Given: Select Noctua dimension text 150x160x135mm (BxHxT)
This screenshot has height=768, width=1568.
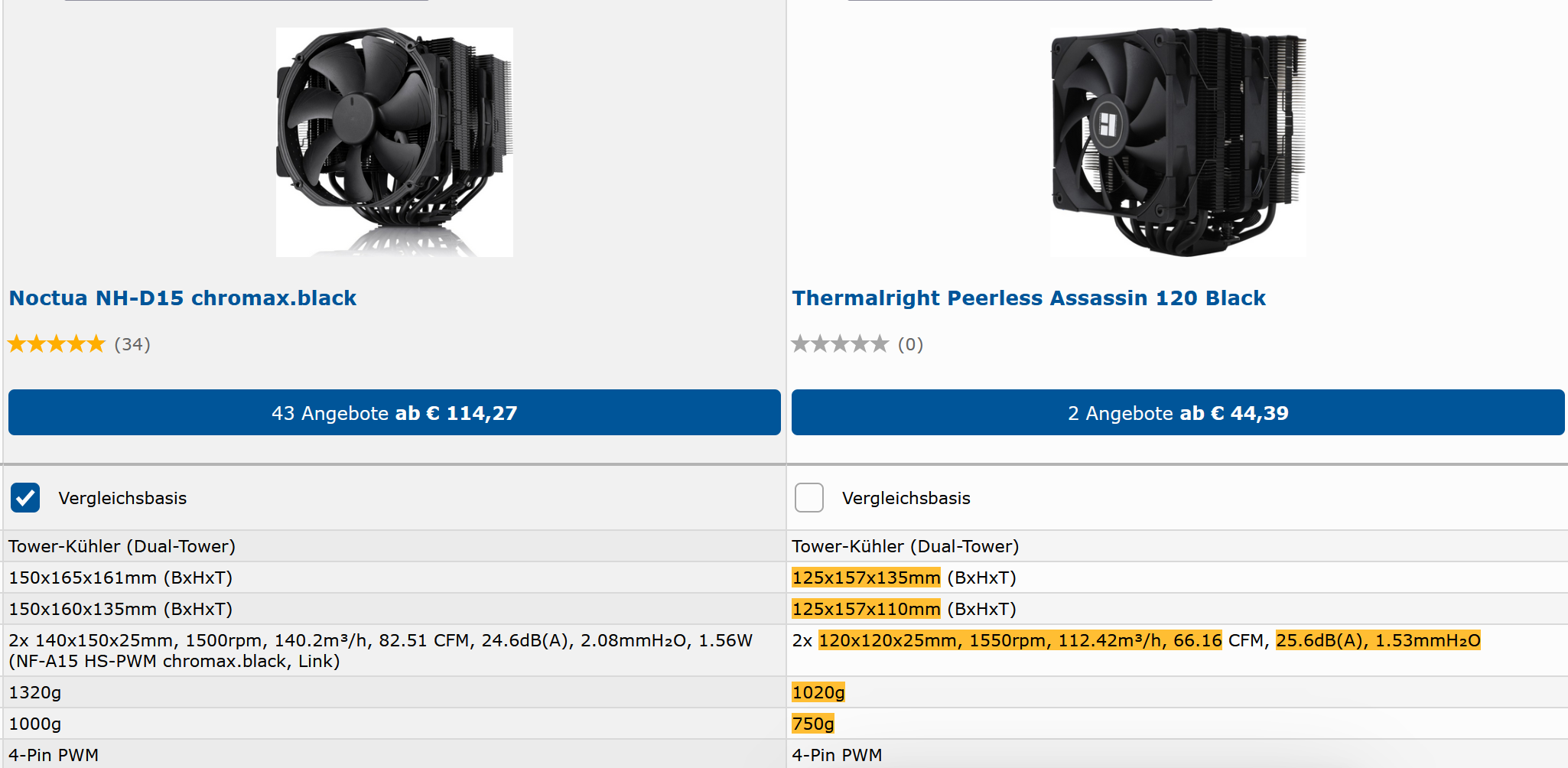Looking at the screenshot, I should coord(120,609).
